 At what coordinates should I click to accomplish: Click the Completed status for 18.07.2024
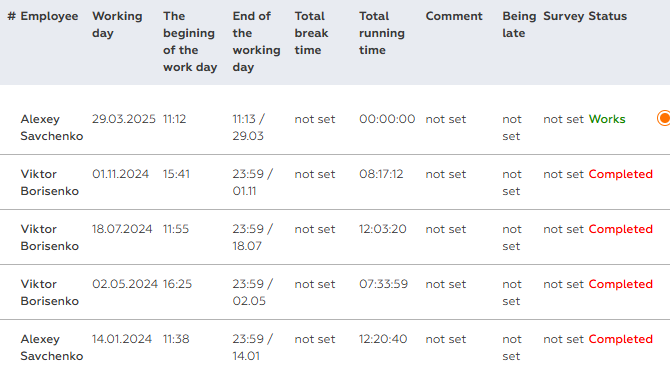click(620, 229)
